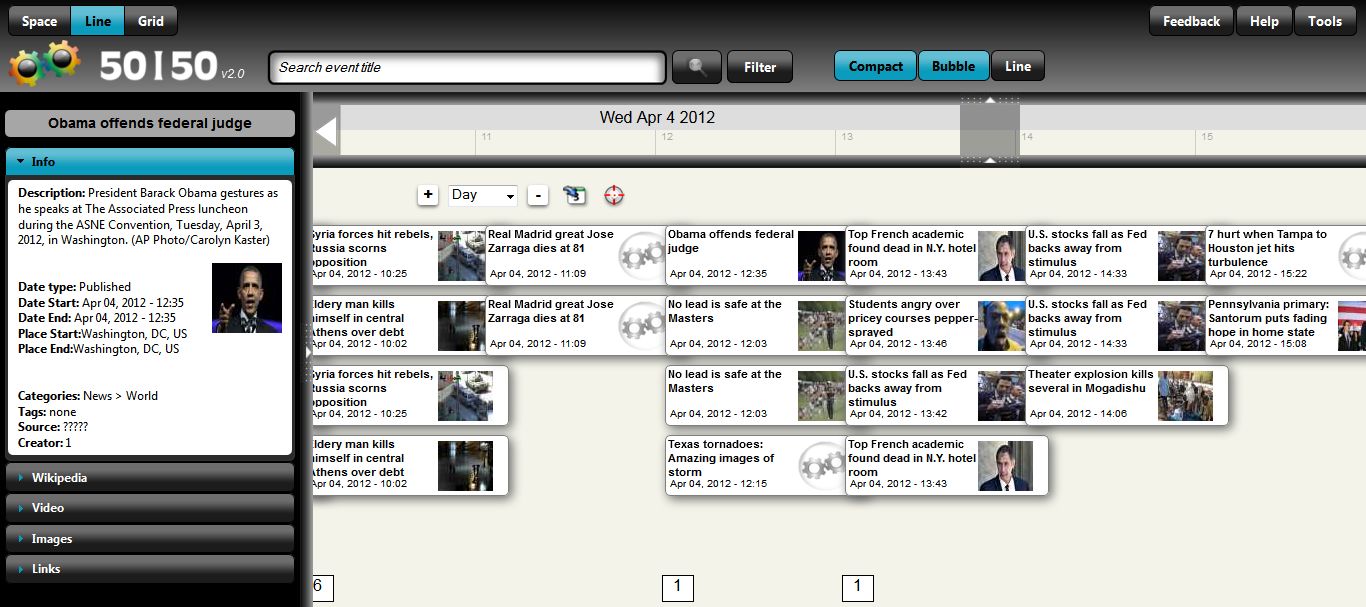
Task: Select the Line tab next to Space
Action: (x=98, y=21)
